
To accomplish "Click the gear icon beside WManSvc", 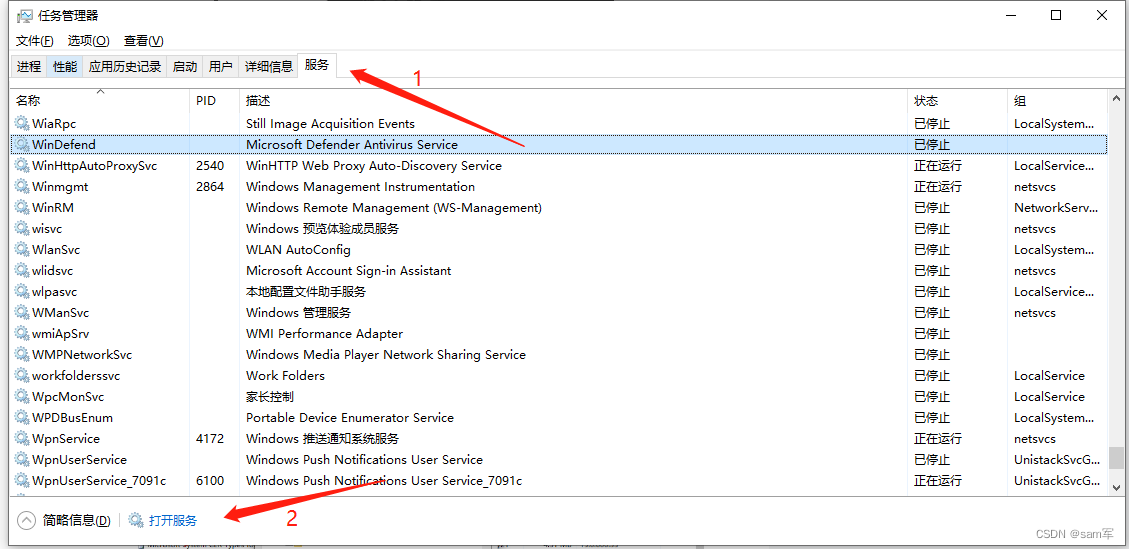I will (22, 313).
